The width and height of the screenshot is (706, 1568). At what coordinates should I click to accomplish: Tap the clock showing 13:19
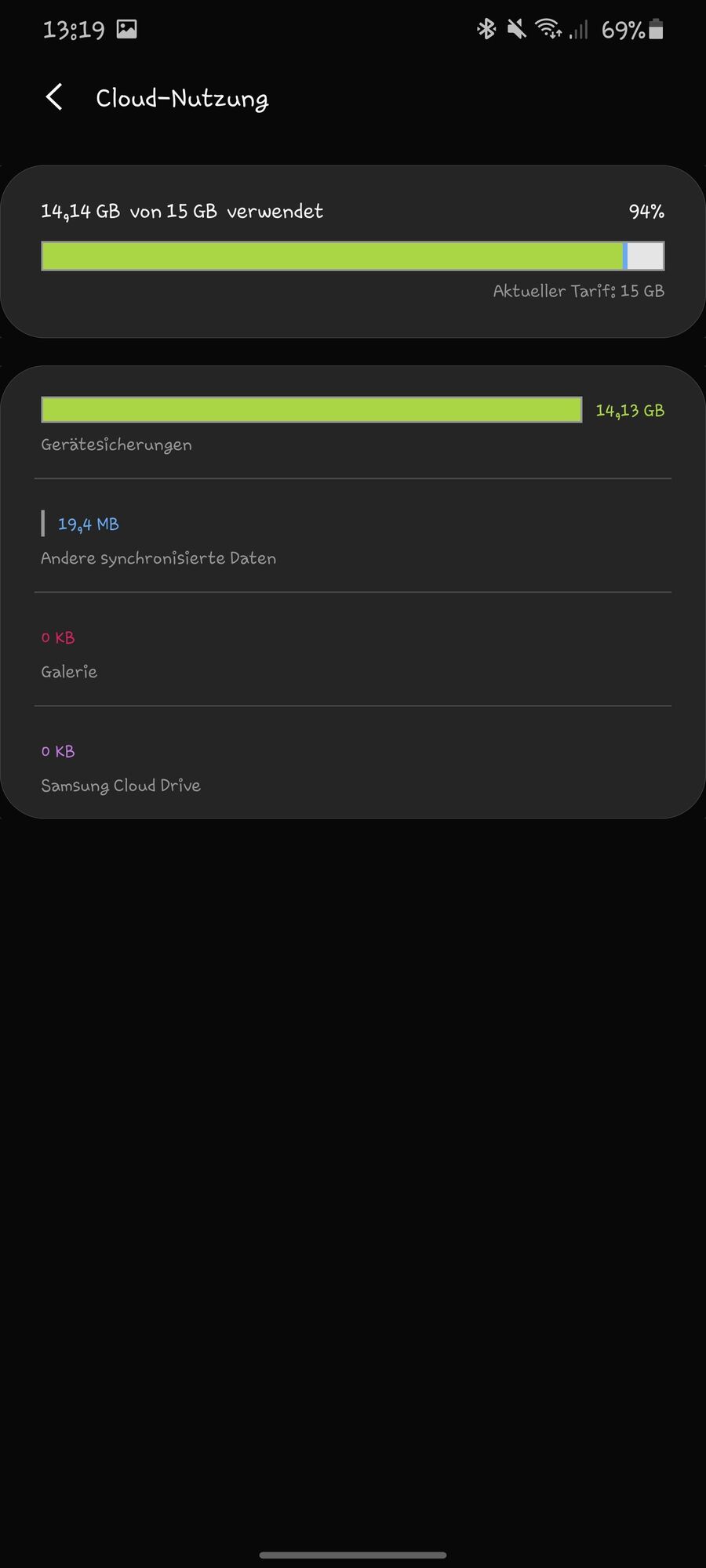[x=74, y=30]
